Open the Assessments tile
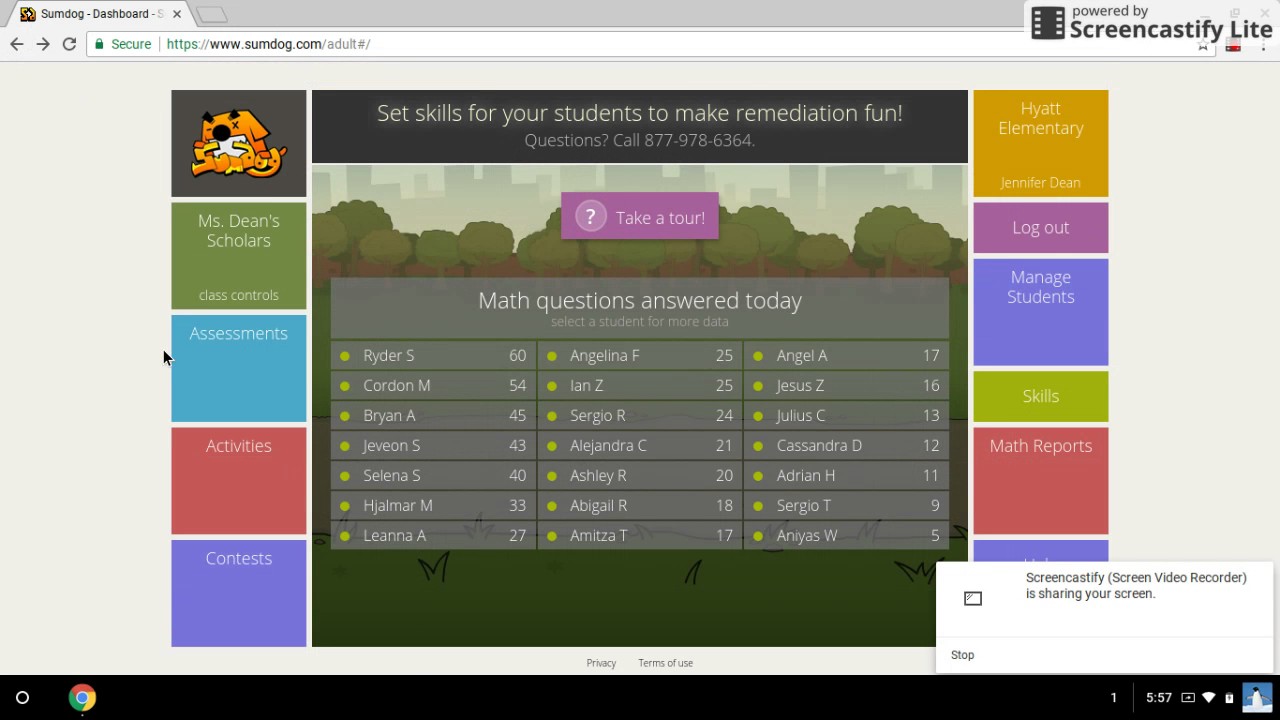 tap(238, 368)
